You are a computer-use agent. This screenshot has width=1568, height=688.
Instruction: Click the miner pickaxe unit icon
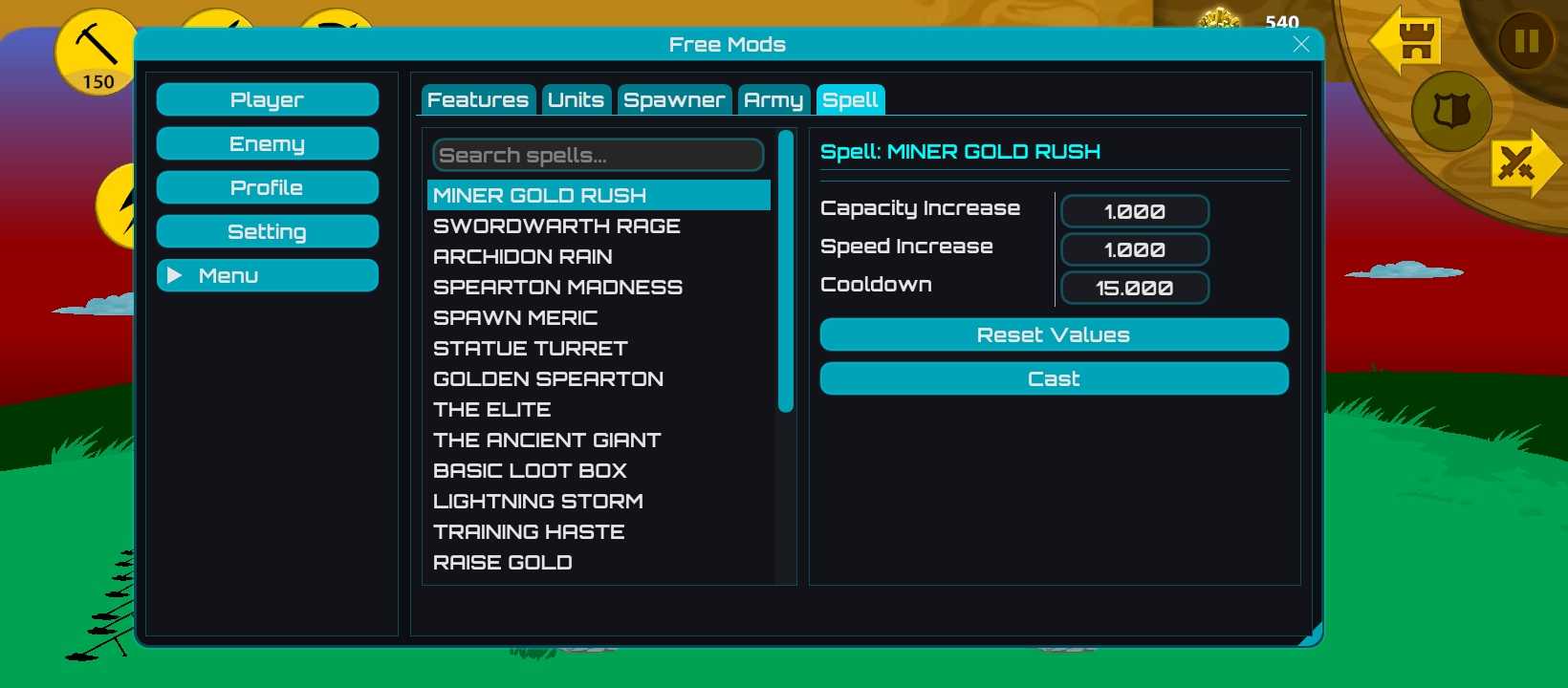[96, 50]
